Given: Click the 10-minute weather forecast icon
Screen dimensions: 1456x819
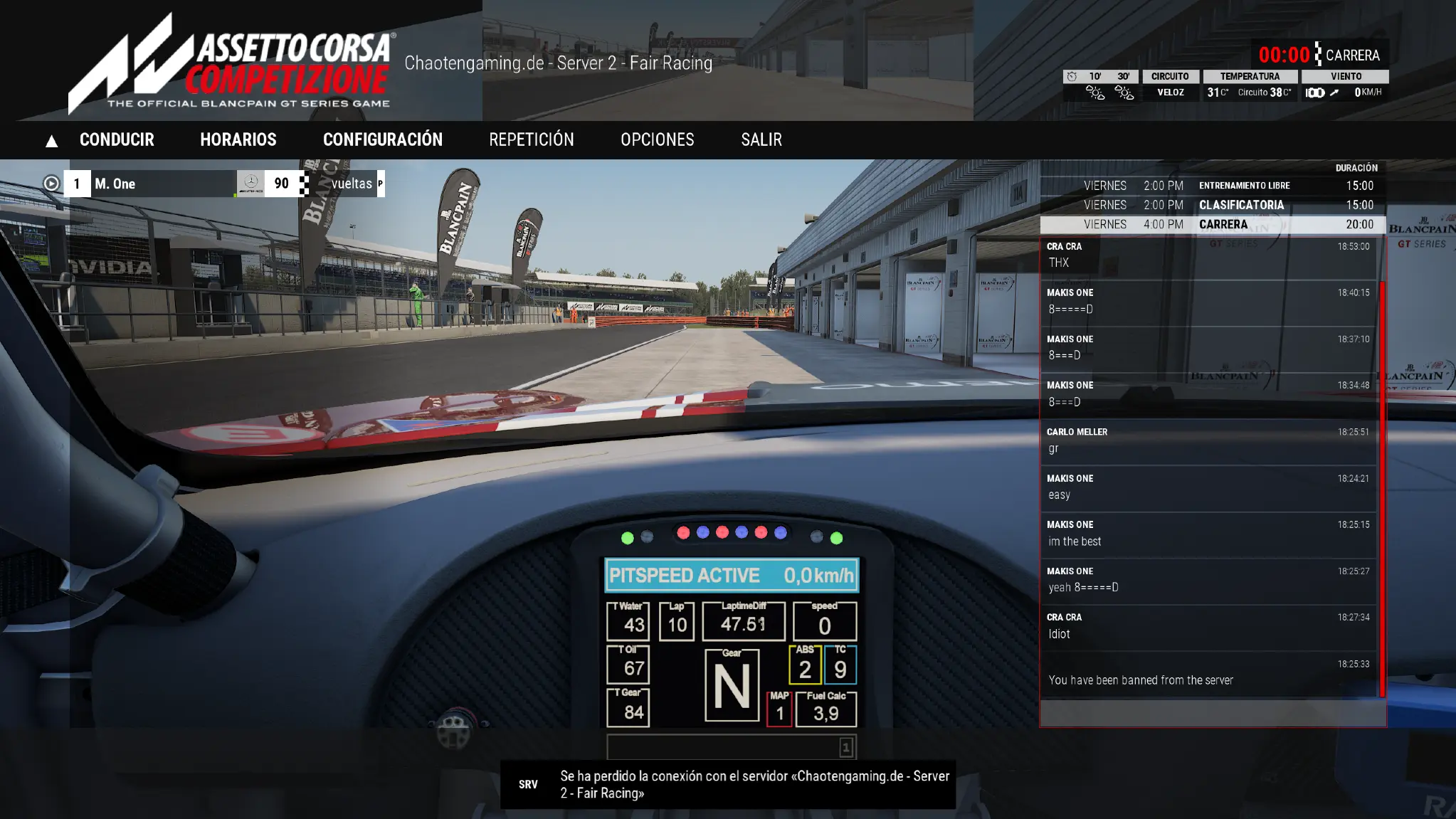Looking at the screenshot, I should [1094, 93].
